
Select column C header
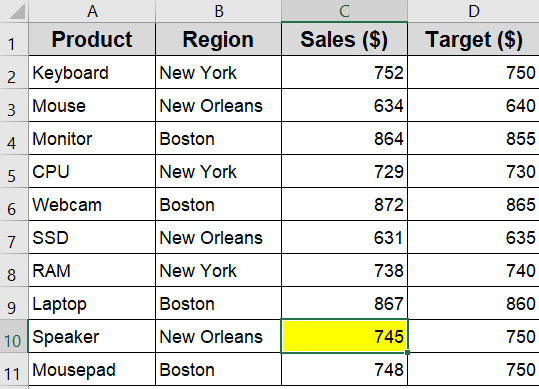(x=344, y=11)
